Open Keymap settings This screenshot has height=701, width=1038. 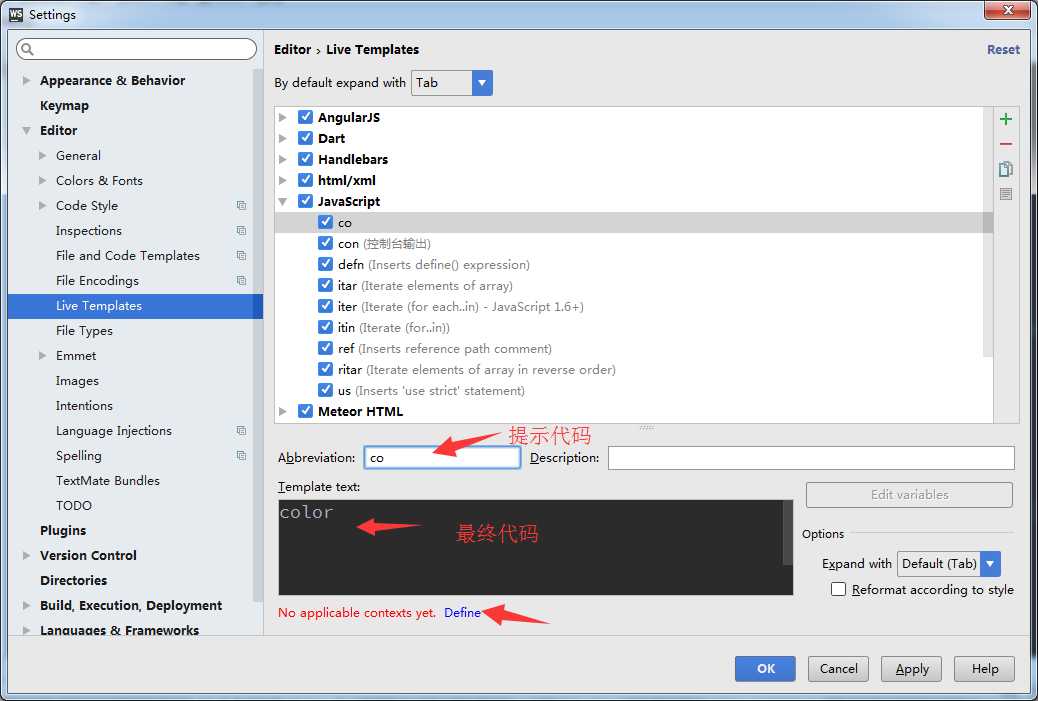tap(64, 106)
